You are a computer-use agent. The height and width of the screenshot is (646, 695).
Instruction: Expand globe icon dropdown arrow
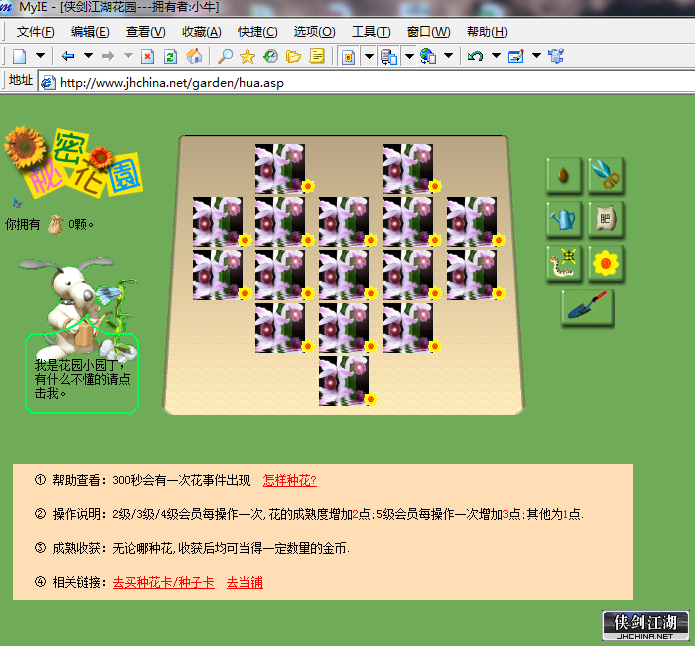click(449, 56)
